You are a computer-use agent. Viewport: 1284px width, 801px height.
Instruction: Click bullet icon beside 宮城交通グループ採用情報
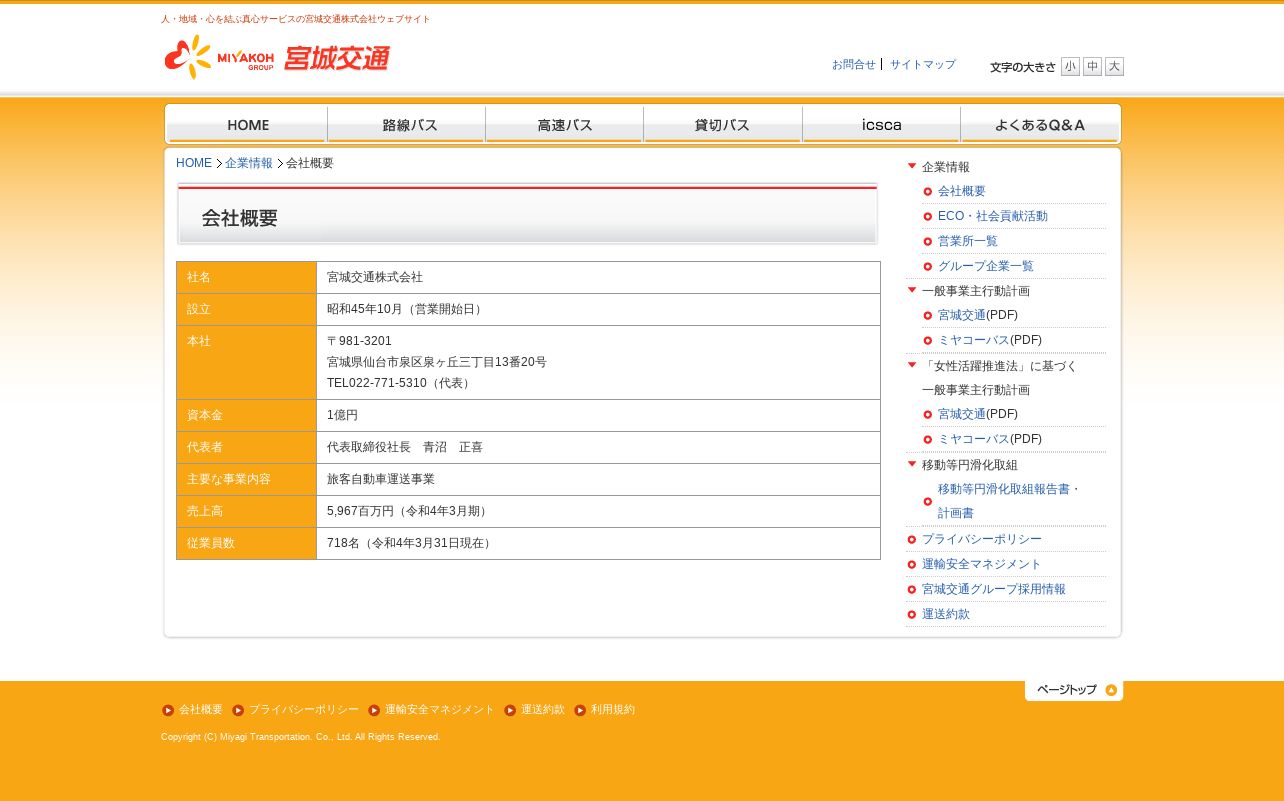pyautogui.click(x=912, y=590)
